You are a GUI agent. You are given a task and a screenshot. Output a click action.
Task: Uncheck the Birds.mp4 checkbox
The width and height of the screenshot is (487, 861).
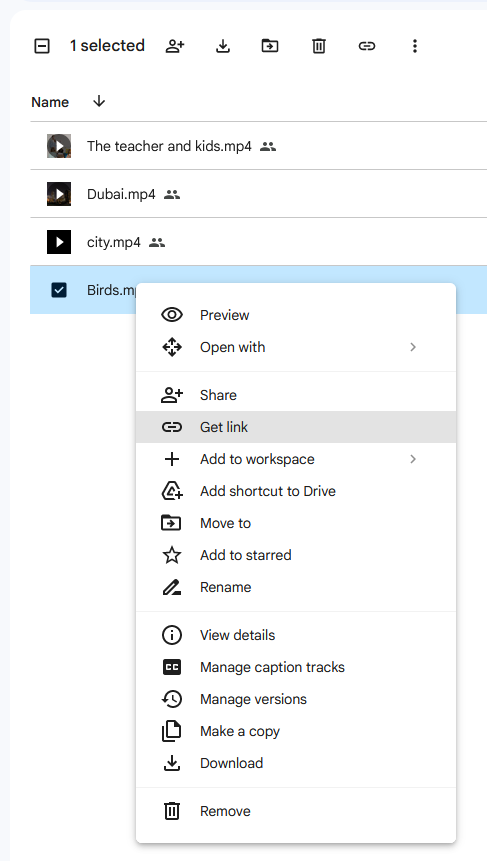[x=59, y=290]
